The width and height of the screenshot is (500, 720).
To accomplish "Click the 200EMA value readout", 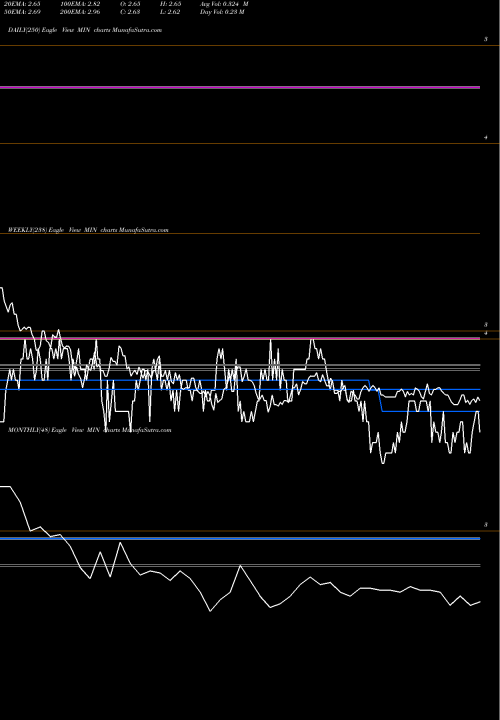I will pos(80,12).
